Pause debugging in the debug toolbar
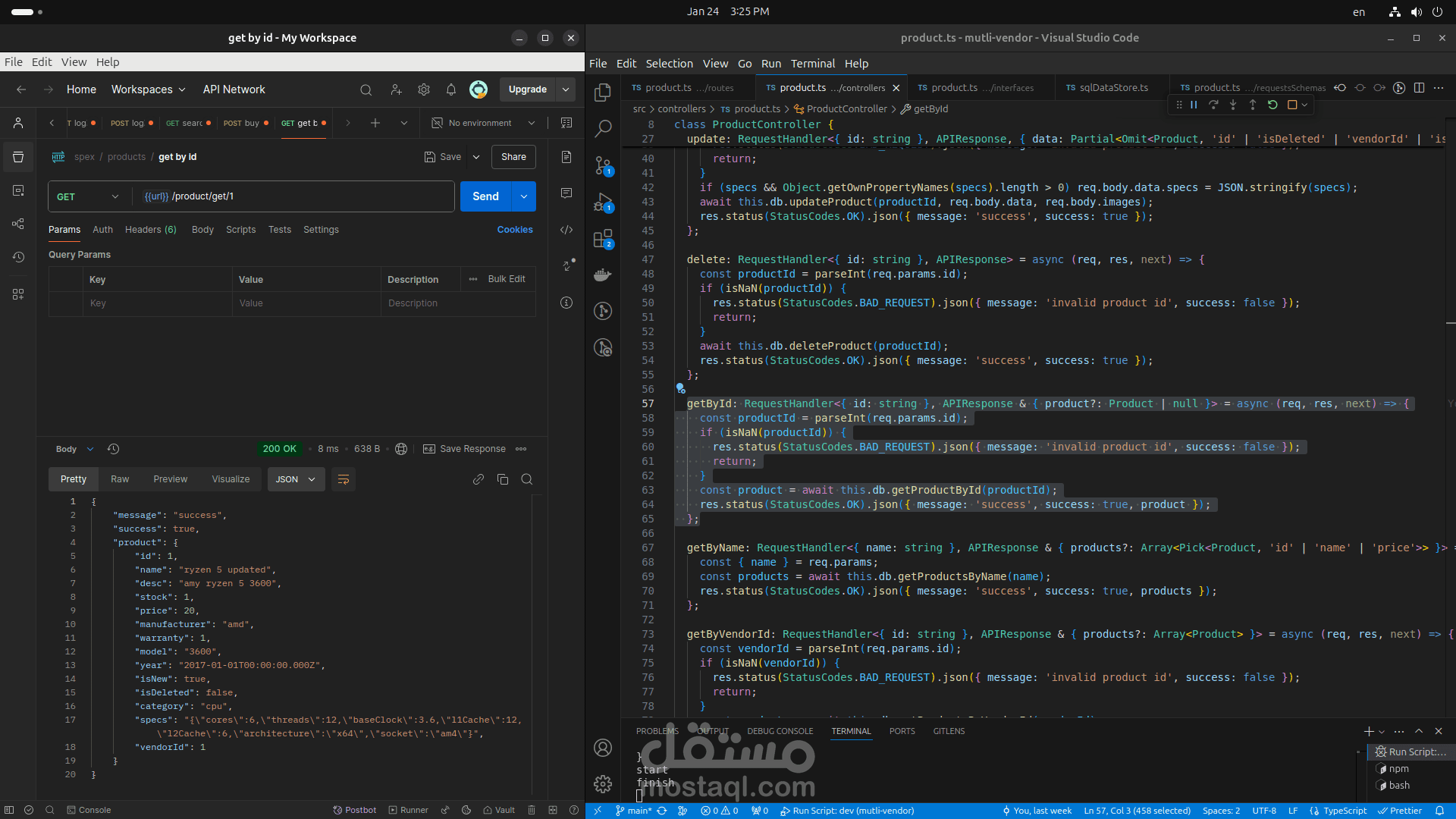 1194,105
